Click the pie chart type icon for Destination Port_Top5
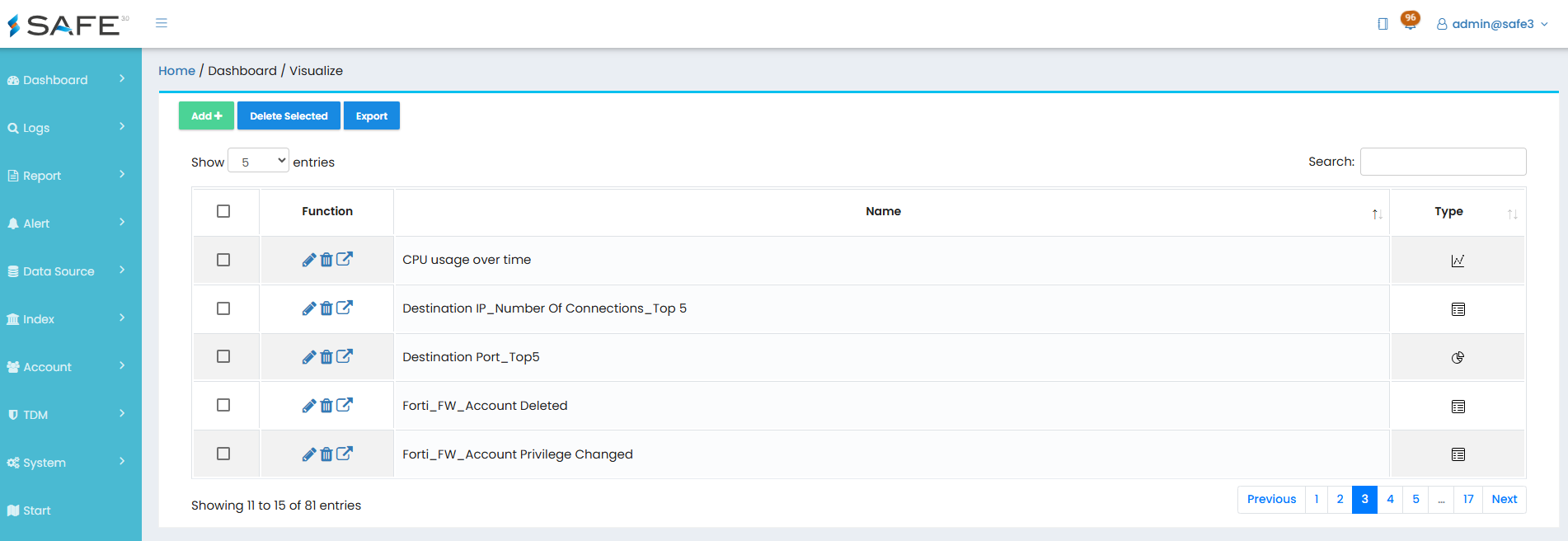 (1458, 357)
